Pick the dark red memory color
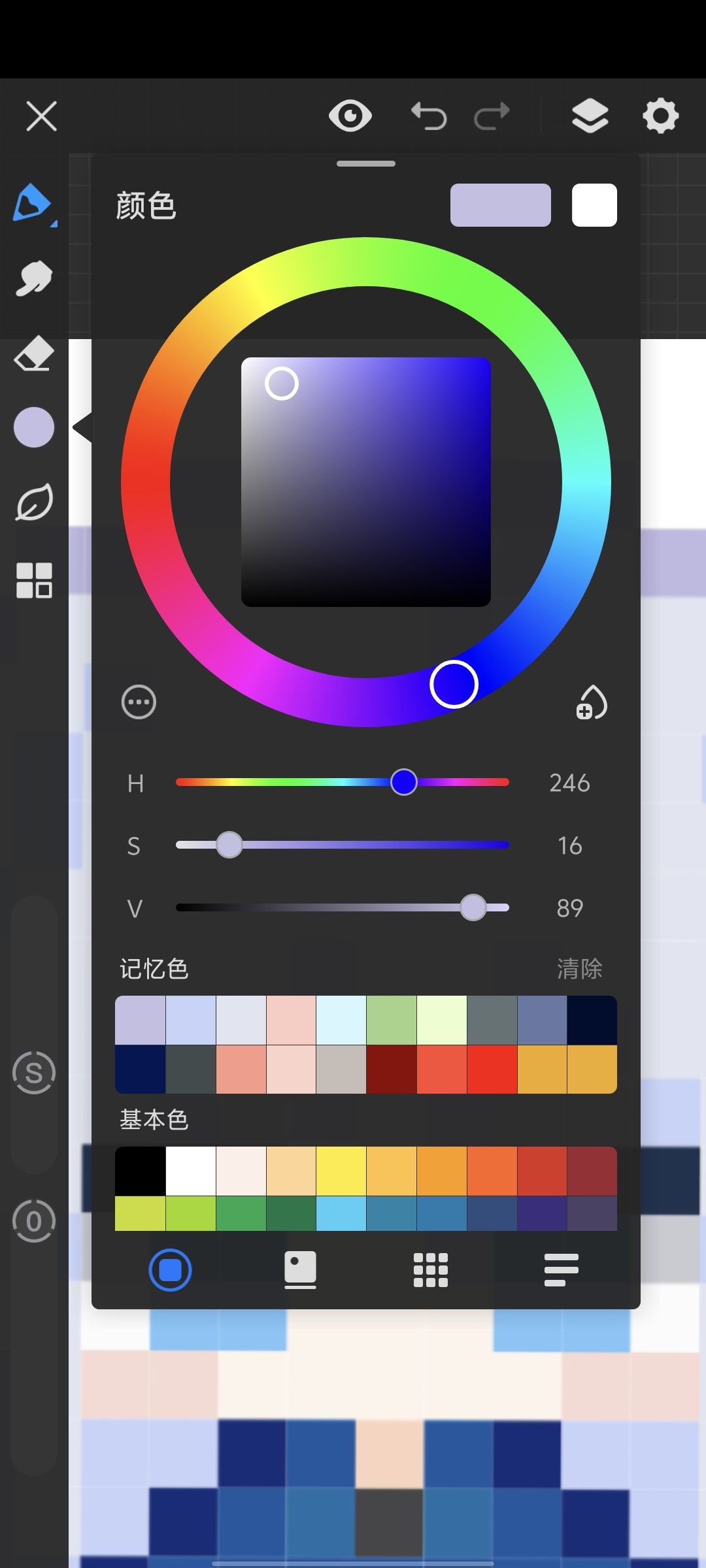 click(392, 1070)
